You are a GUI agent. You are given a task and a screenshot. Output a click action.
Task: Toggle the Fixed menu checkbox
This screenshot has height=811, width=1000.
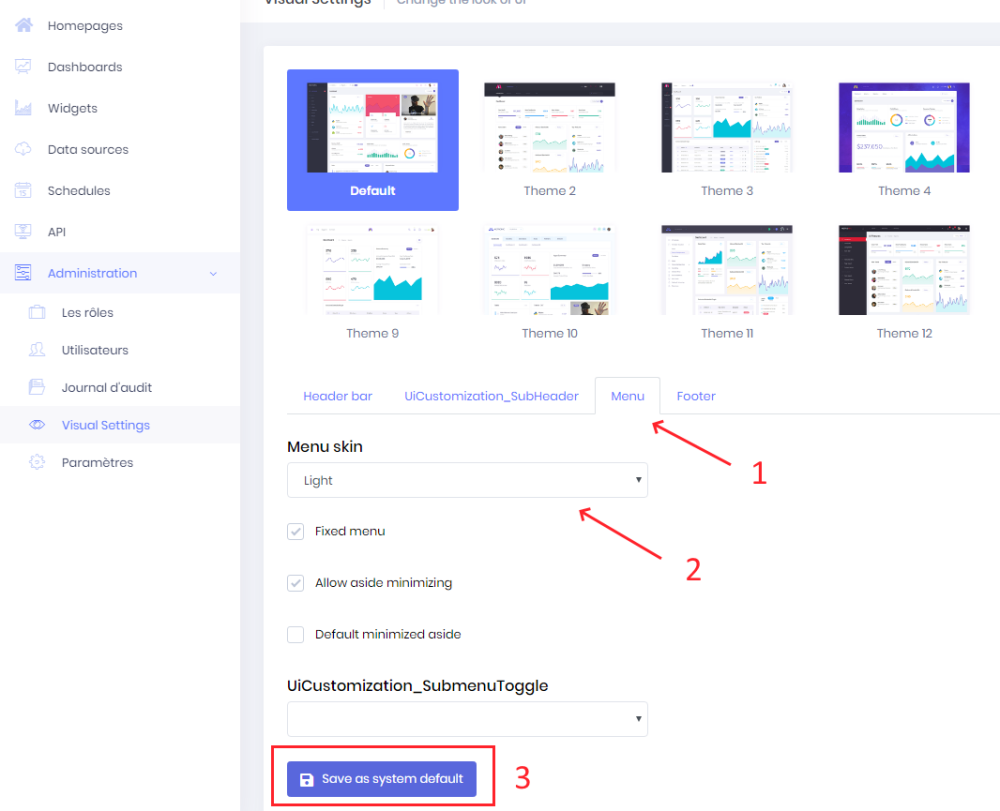click(295, 531)
